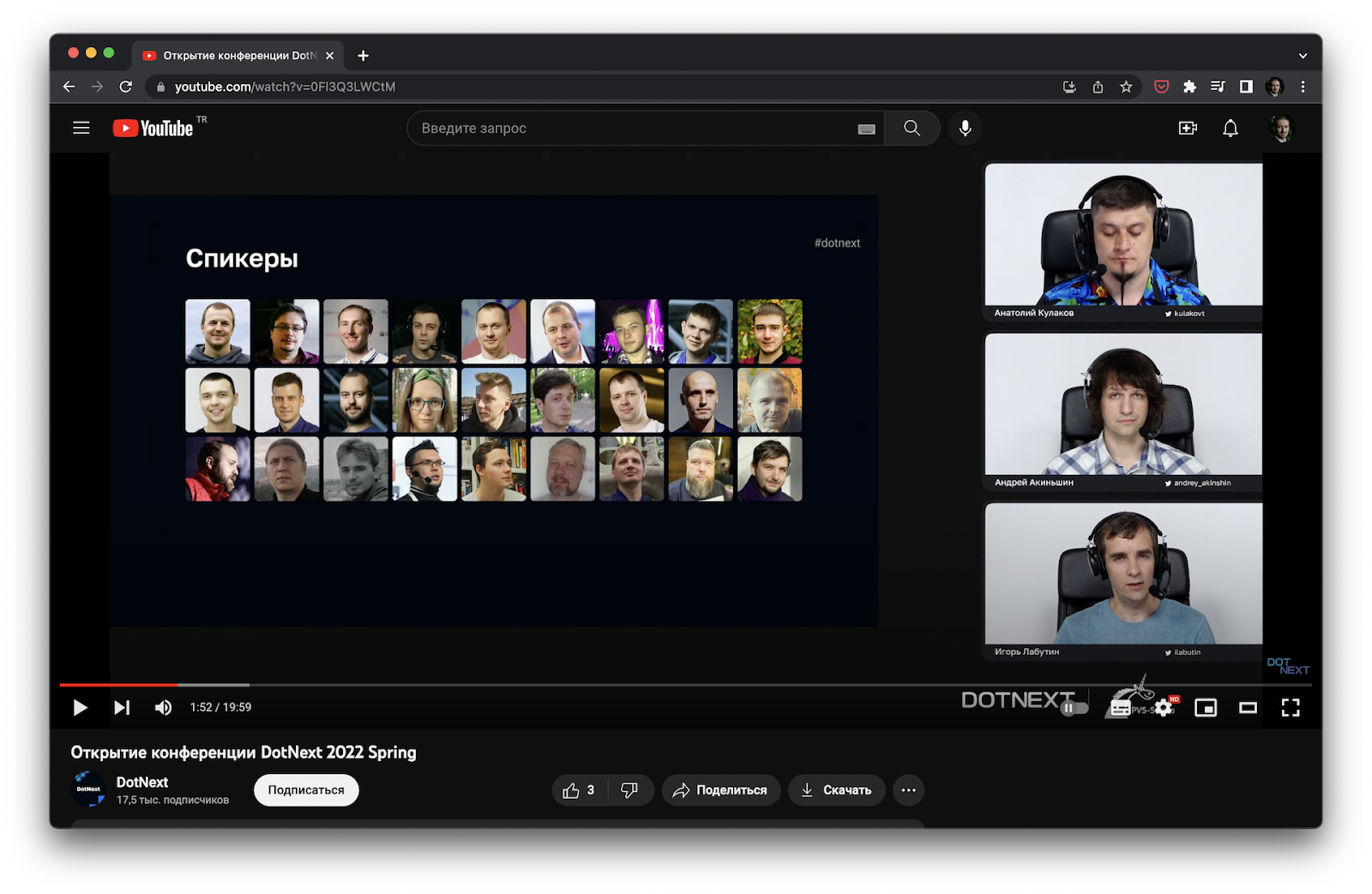Screen dimensions: 1372x894
Task: Install app icon in the address bar
Action: click(1069, 87)
